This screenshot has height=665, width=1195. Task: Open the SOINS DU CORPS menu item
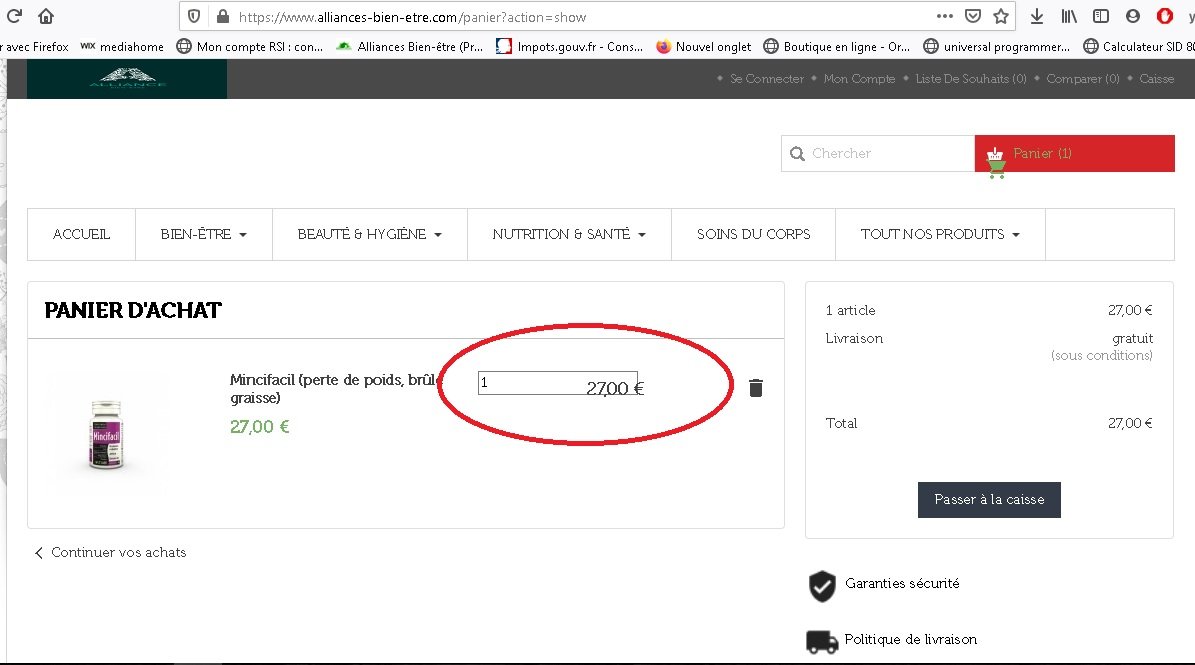tap(754, 235)
